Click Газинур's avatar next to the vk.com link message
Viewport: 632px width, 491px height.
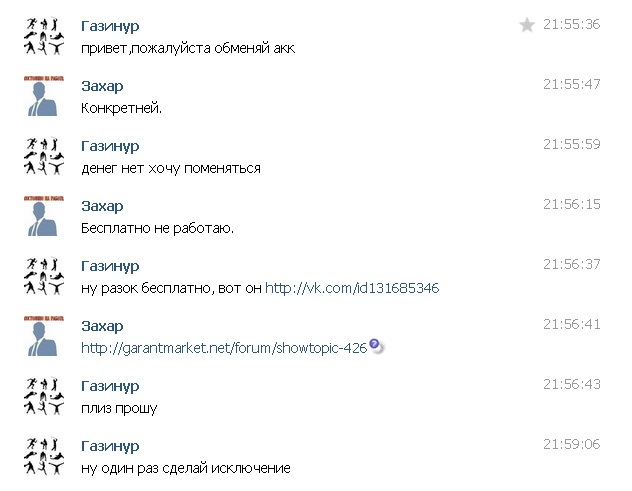[x=44, y=276]
